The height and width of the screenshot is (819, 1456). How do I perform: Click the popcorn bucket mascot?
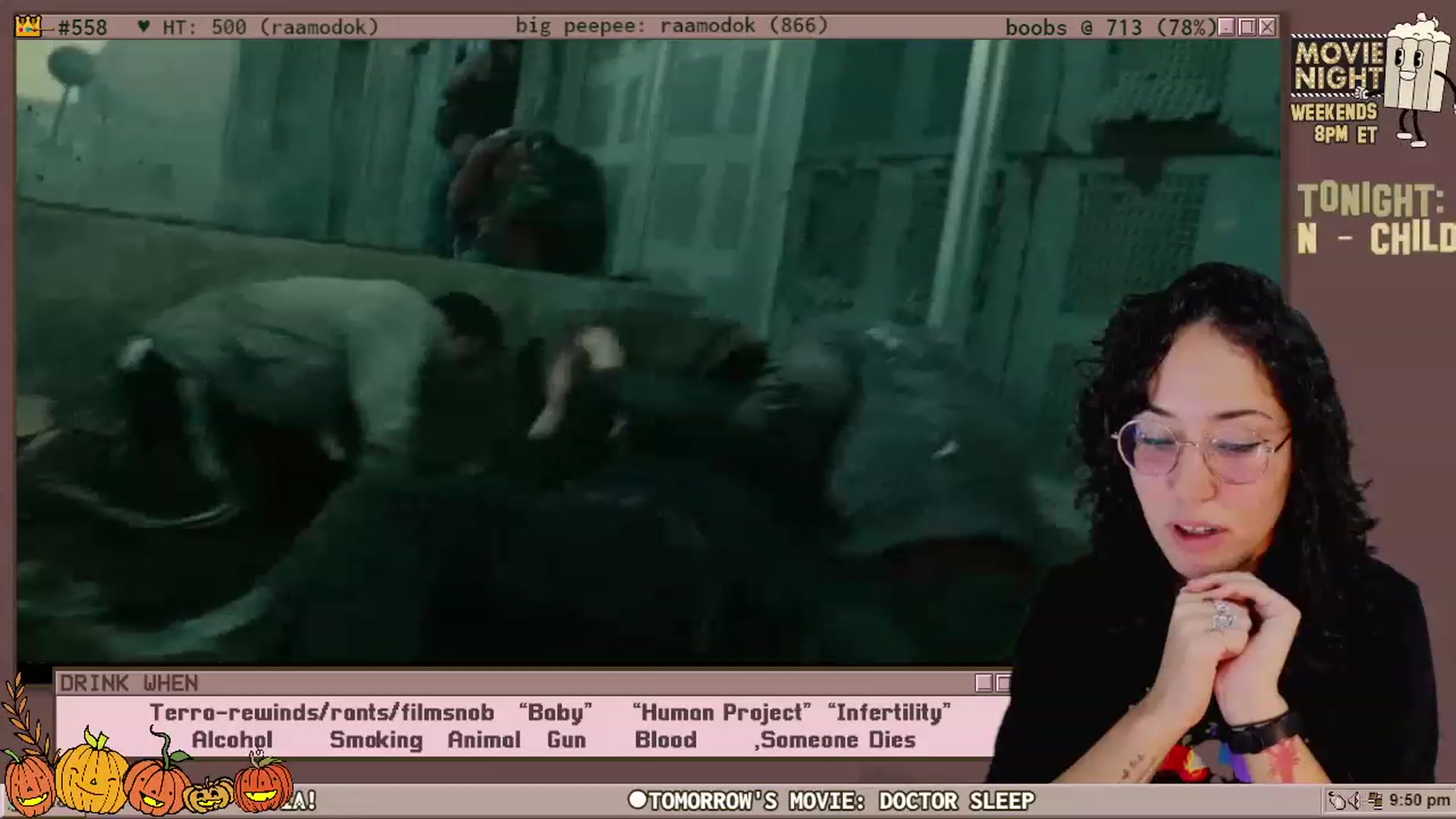(x=1415, y=80)
